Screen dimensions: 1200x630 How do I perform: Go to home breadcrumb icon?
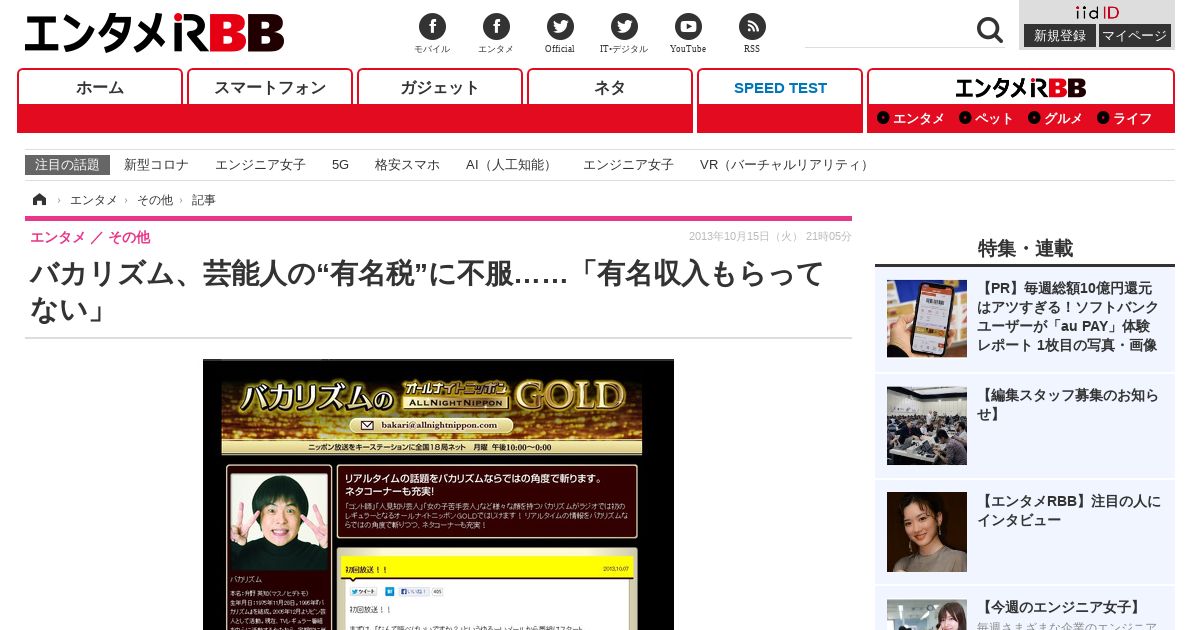tap(40, 200)
